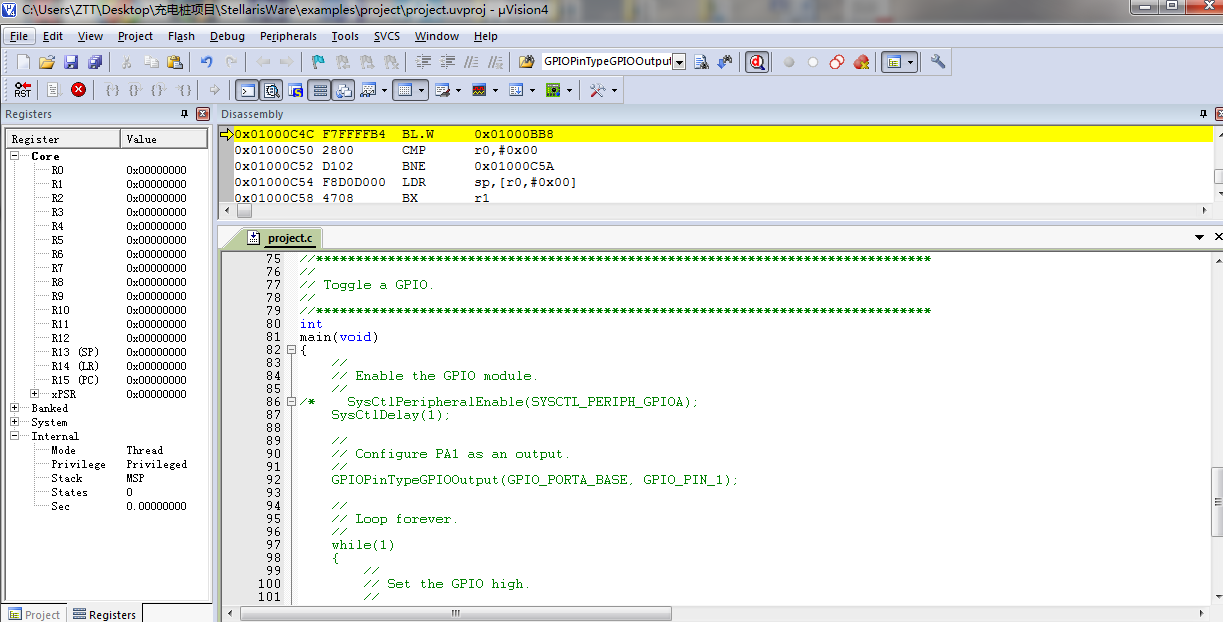Indent the selected lines icon
1223x622 pixels.
coord(423,62)
